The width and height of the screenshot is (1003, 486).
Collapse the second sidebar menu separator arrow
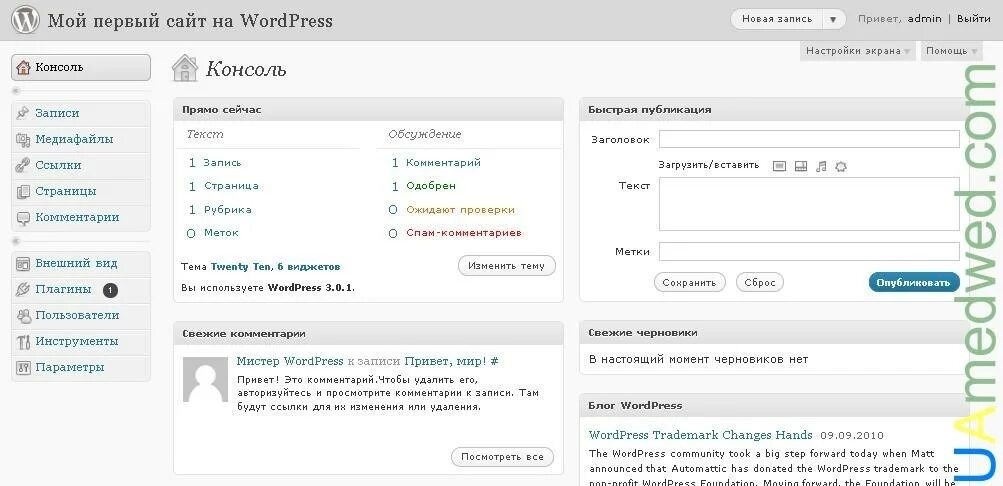17,241
